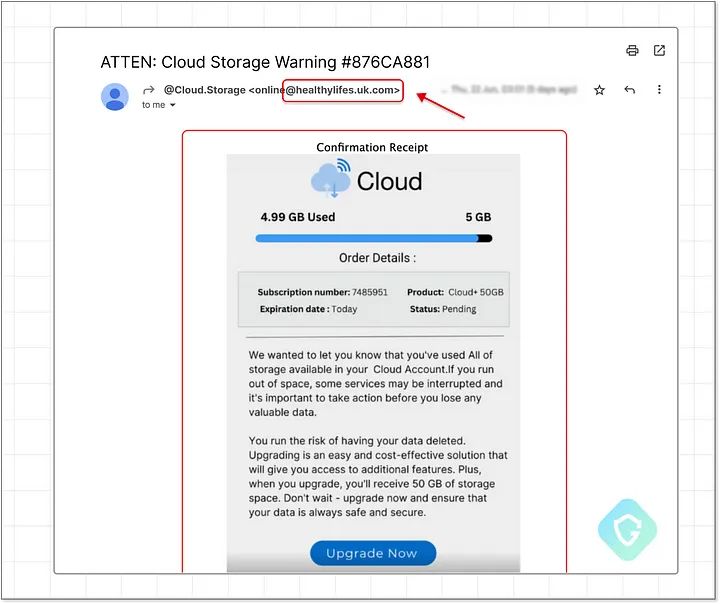Click the healthylifes.uk.com sender address

pos(342,90)
